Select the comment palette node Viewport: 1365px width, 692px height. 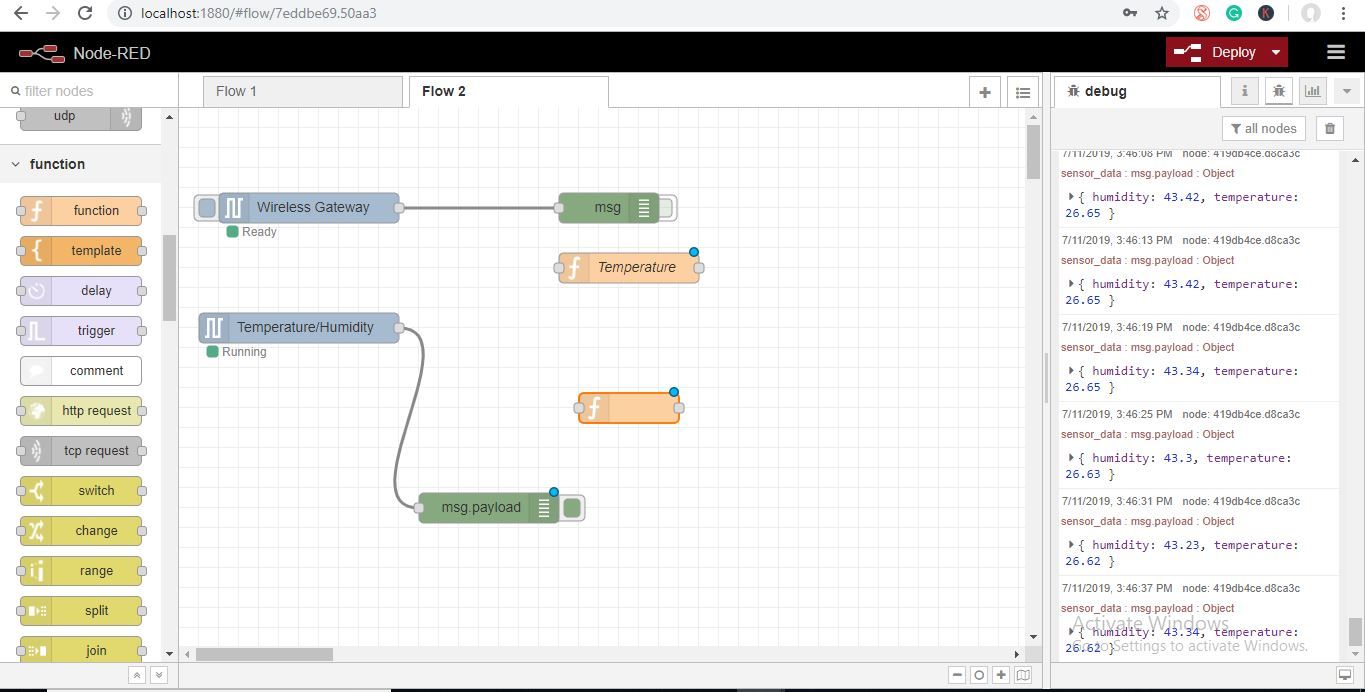81,371
